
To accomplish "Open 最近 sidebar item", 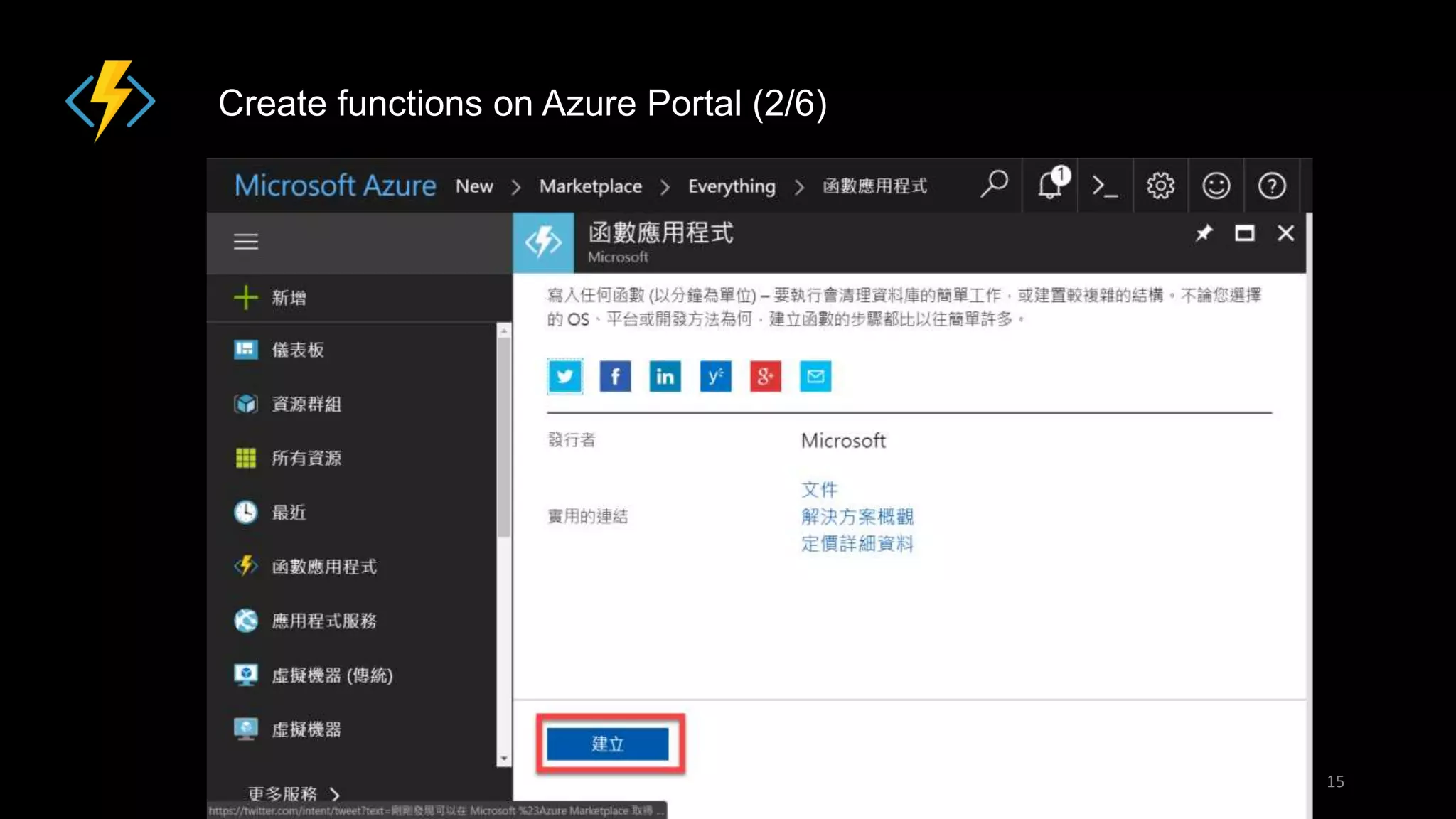I will pos(289,512).
